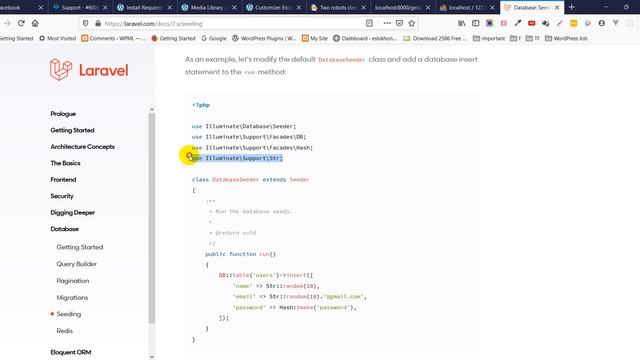
Task: Save page to Pocket
Action: click(400, 23)
